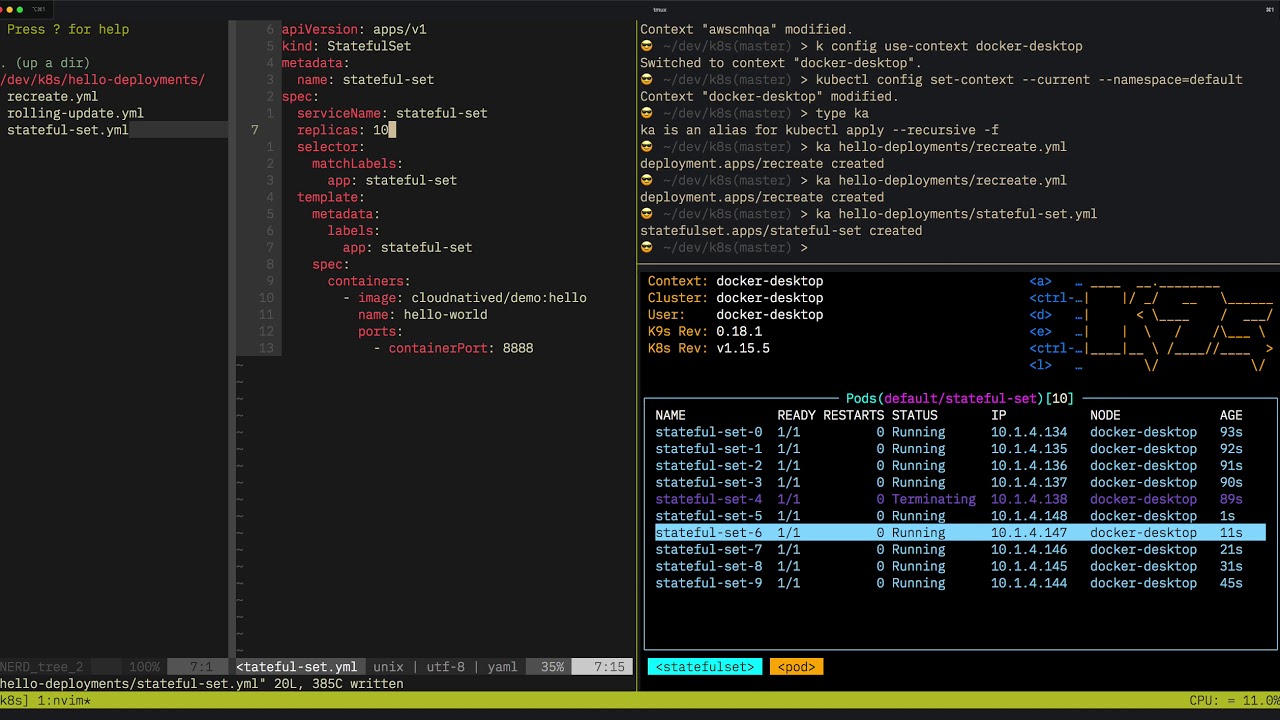Screen dimensions: 1280x720
Task: Click the 'serviceName: stateful-set' line
Action: point(392,113)
